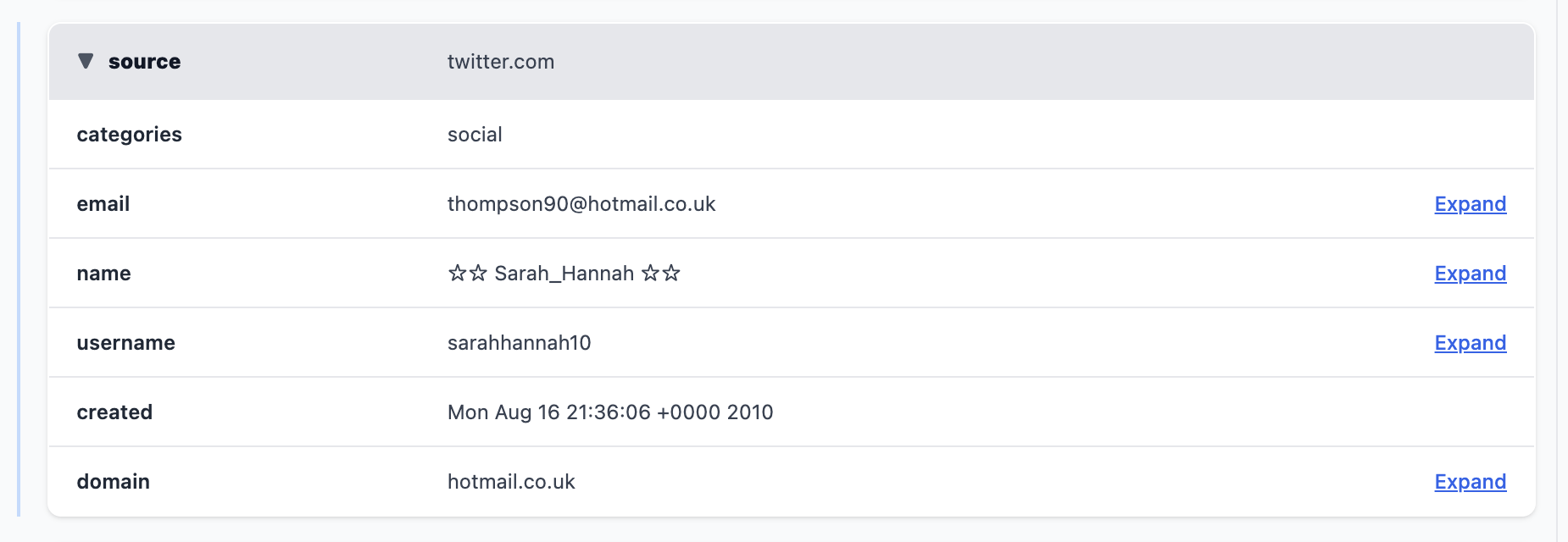Collapse the source disclosure triangle
Screen dimensions: 1568x542
point(86,61)
